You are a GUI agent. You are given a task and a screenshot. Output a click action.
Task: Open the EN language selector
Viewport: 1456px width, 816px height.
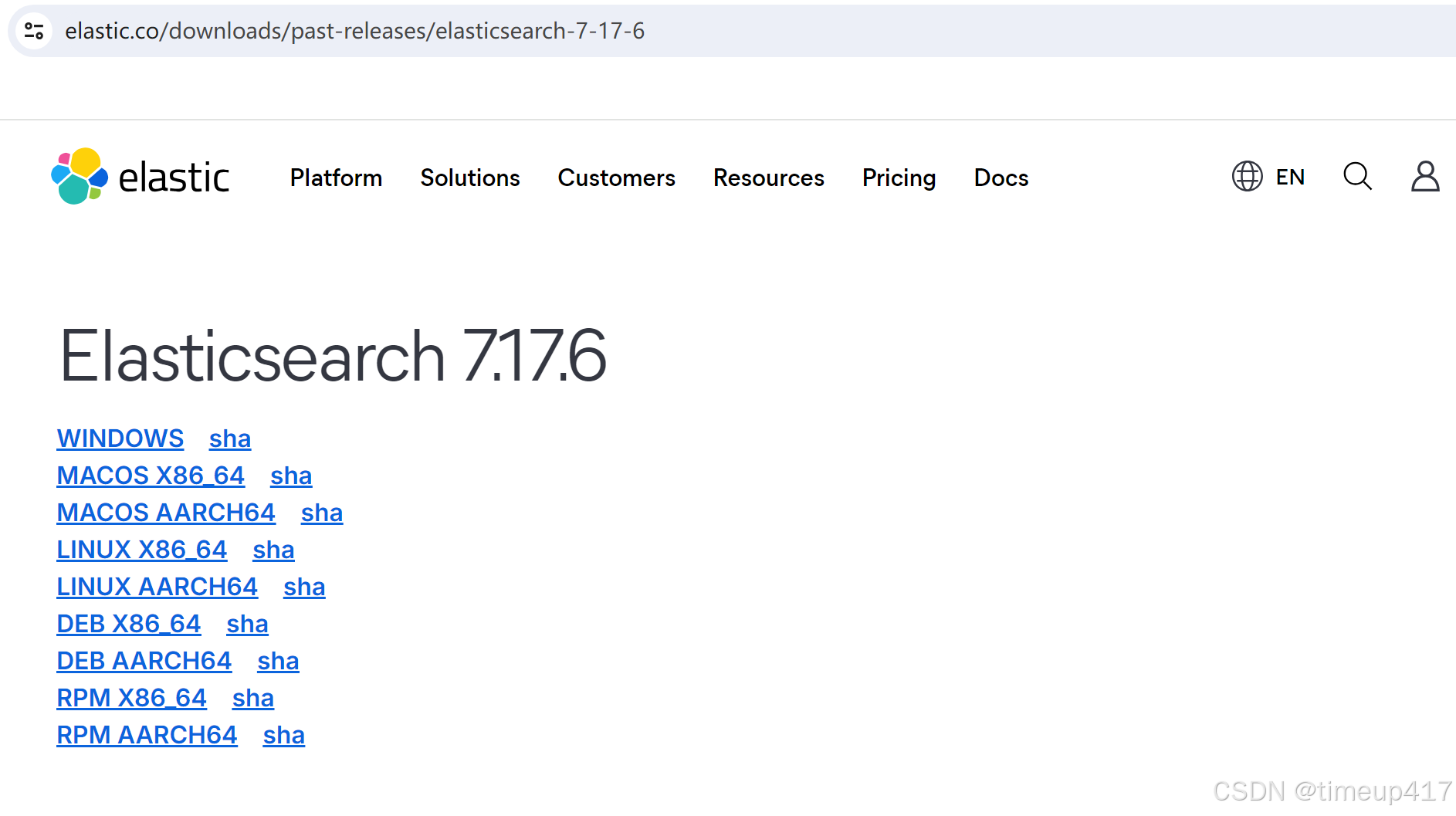tap(1288, 177)
